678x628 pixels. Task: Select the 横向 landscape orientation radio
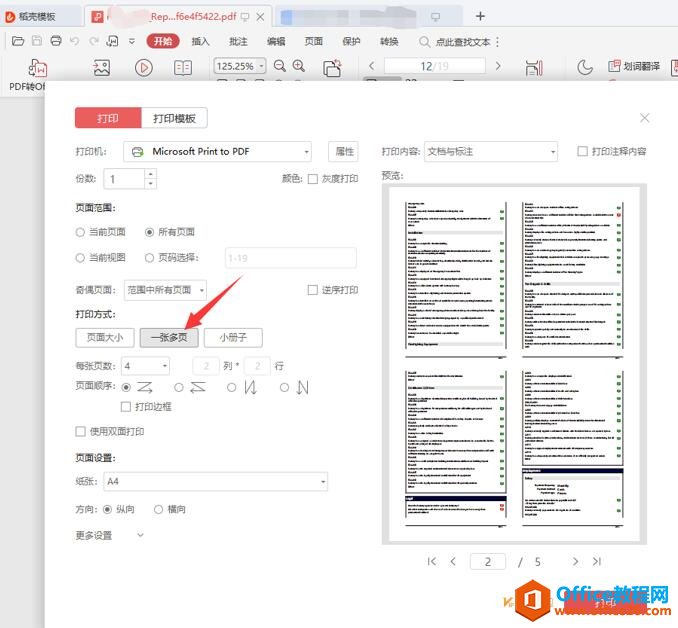(158, 509)
